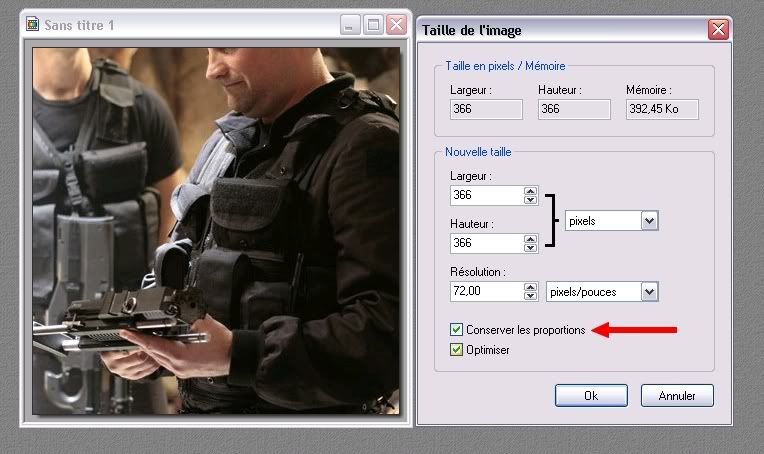Click the Sans titre 1 window icon
764x454 pixels.
(32, 24)
